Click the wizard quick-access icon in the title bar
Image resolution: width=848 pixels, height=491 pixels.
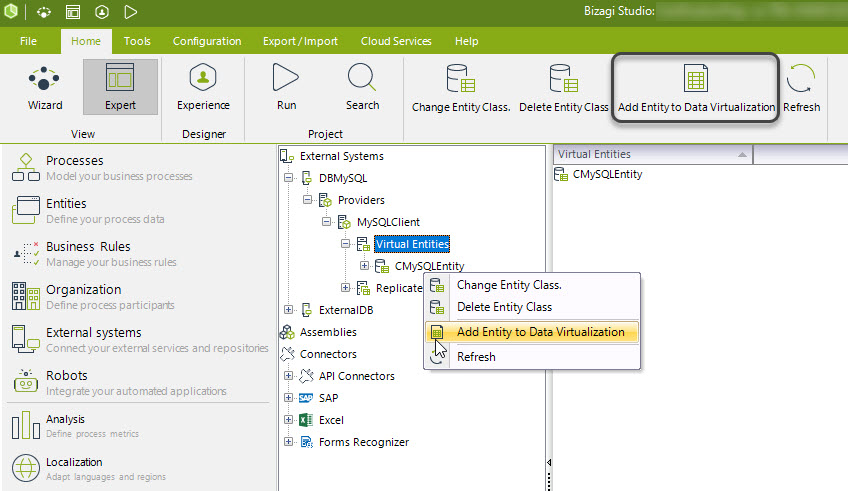click(x=44, y=12)
